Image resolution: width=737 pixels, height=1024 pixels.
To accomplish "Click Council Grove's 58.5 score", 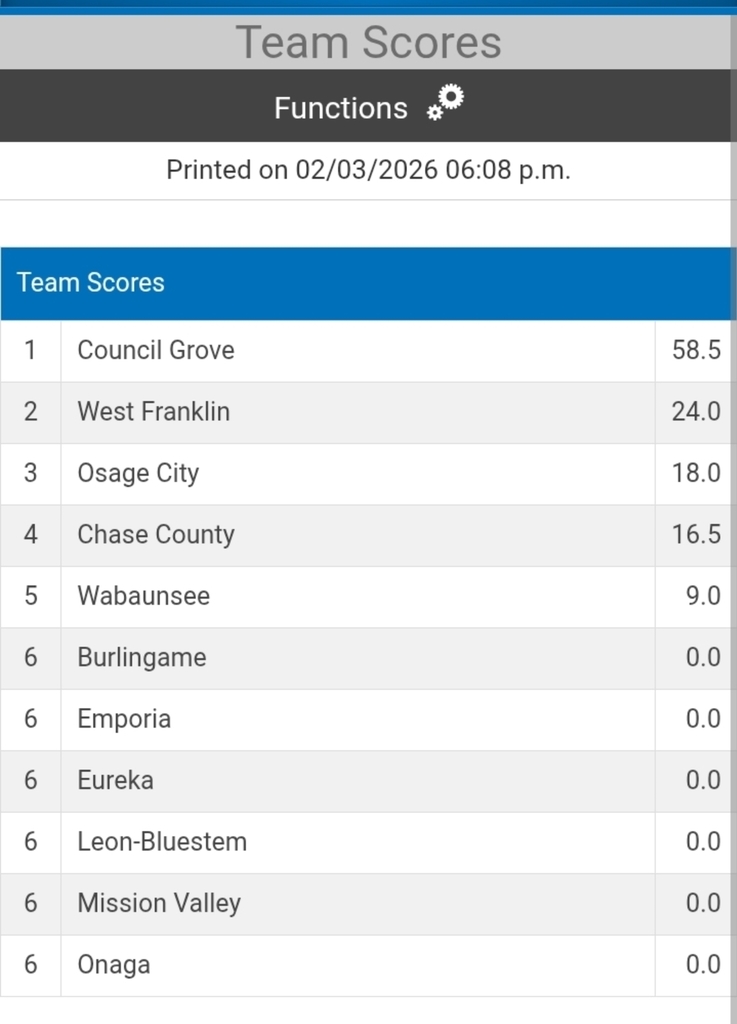I will click(696, 350).
